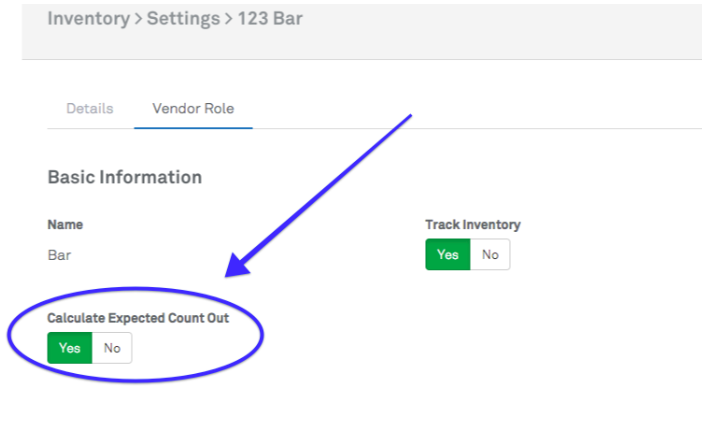Click the chevron after Inventory breadcrumb
This screenshot has width=702, height=424.
coord(138,20)
